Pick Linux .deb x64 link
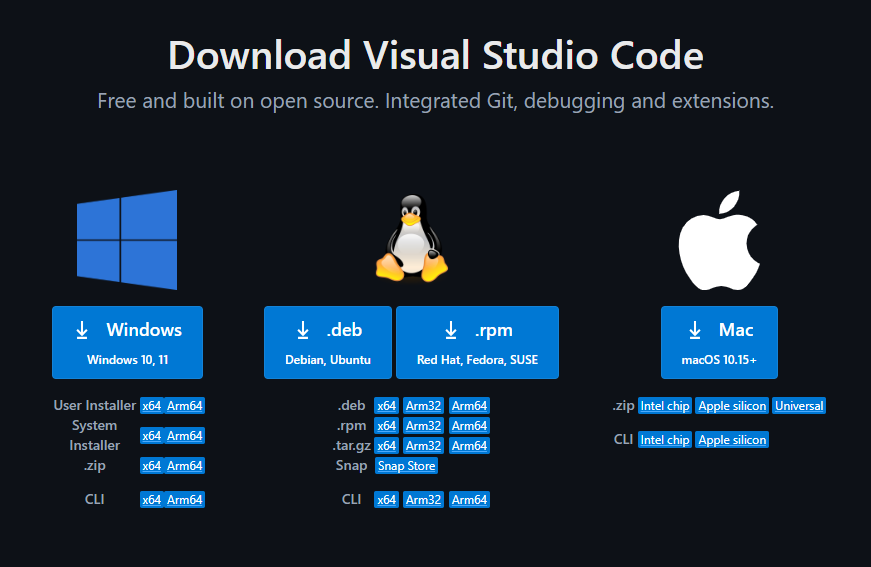This screenshot has height=567, width=871. pos(387,406)
